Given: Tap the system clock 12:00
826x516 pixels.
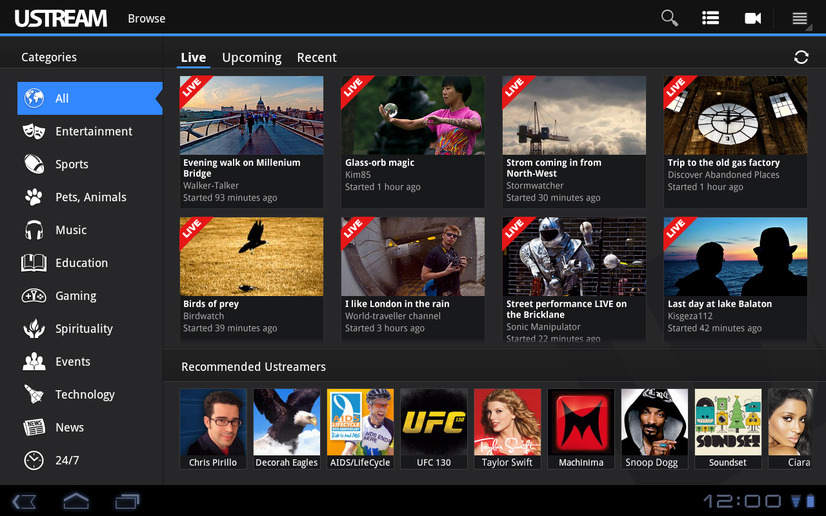Looking at the screenshot, I should point(742,501).
